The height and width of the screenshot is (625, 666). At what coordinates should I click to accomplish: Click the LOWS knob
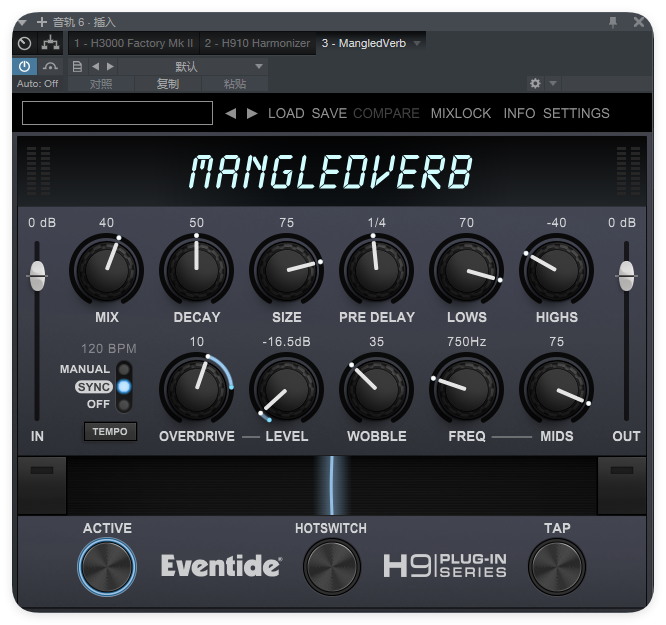[466, 270]
